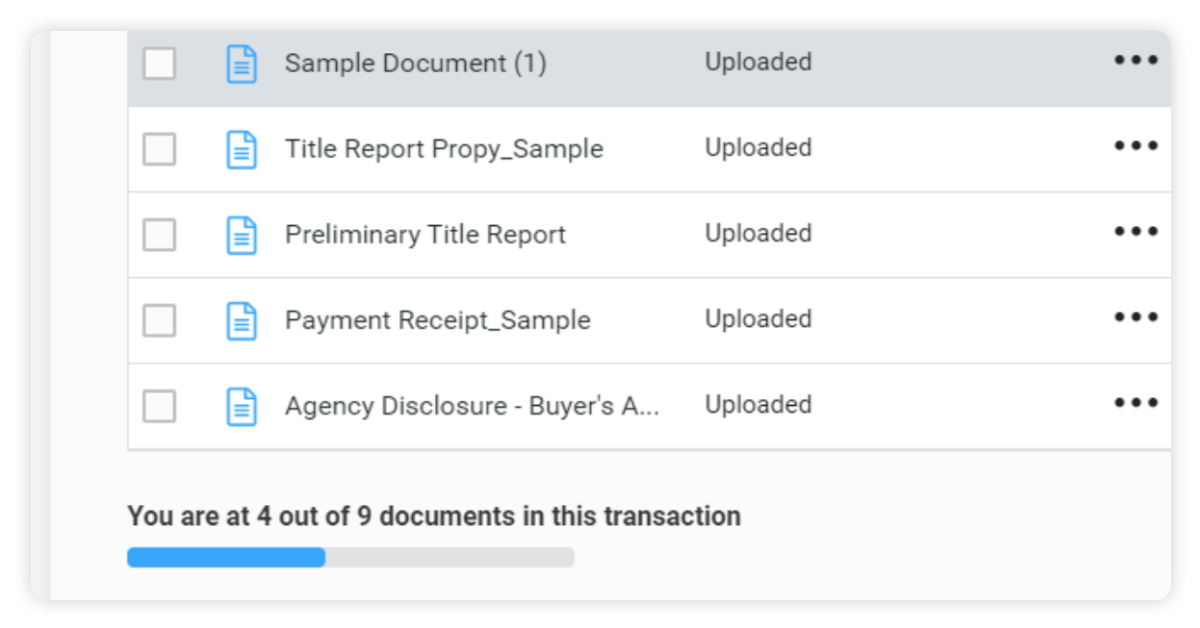This screenshot has width=1200, height=628.
Task: Click the Payment Receipt_Sample document icon
Action: (242, 320)
